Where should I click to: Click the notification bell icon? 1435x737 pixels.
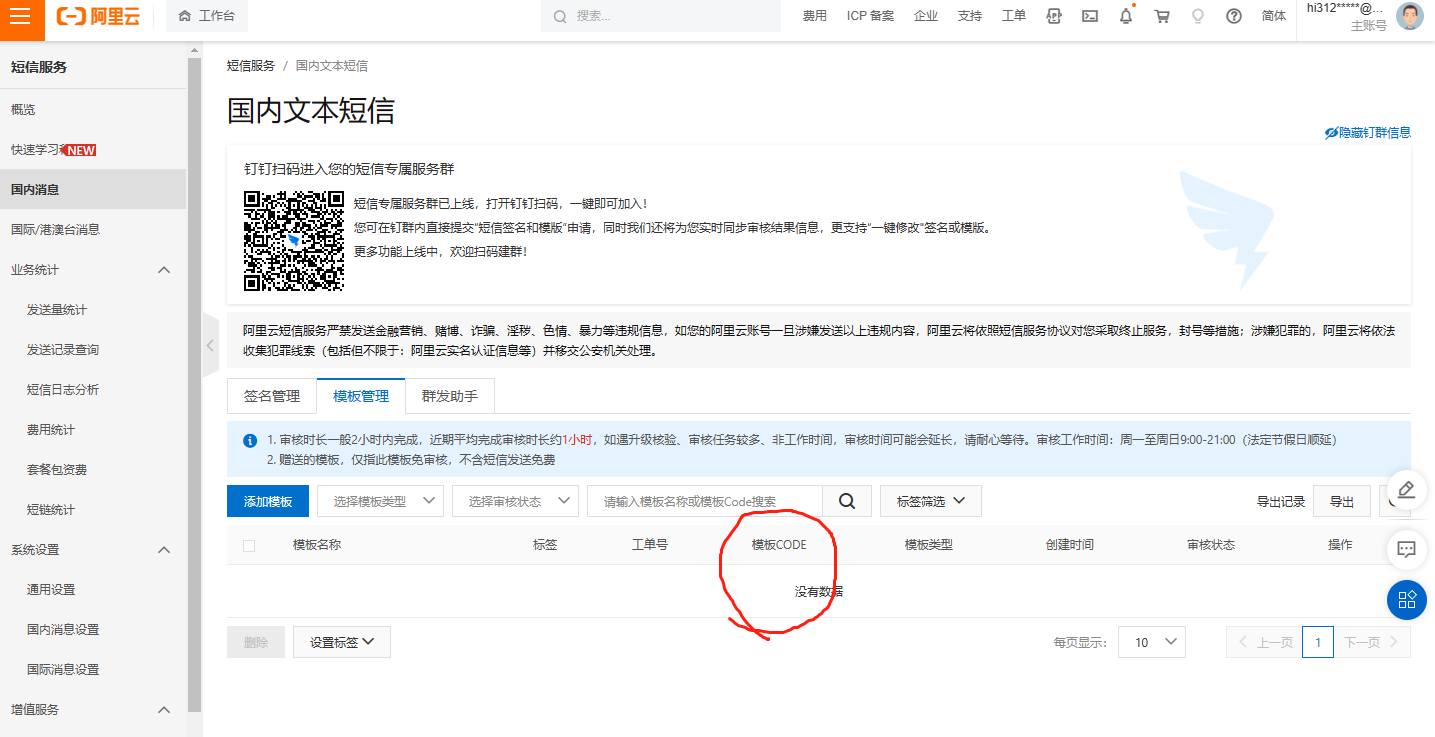[x=1126, y=16]
